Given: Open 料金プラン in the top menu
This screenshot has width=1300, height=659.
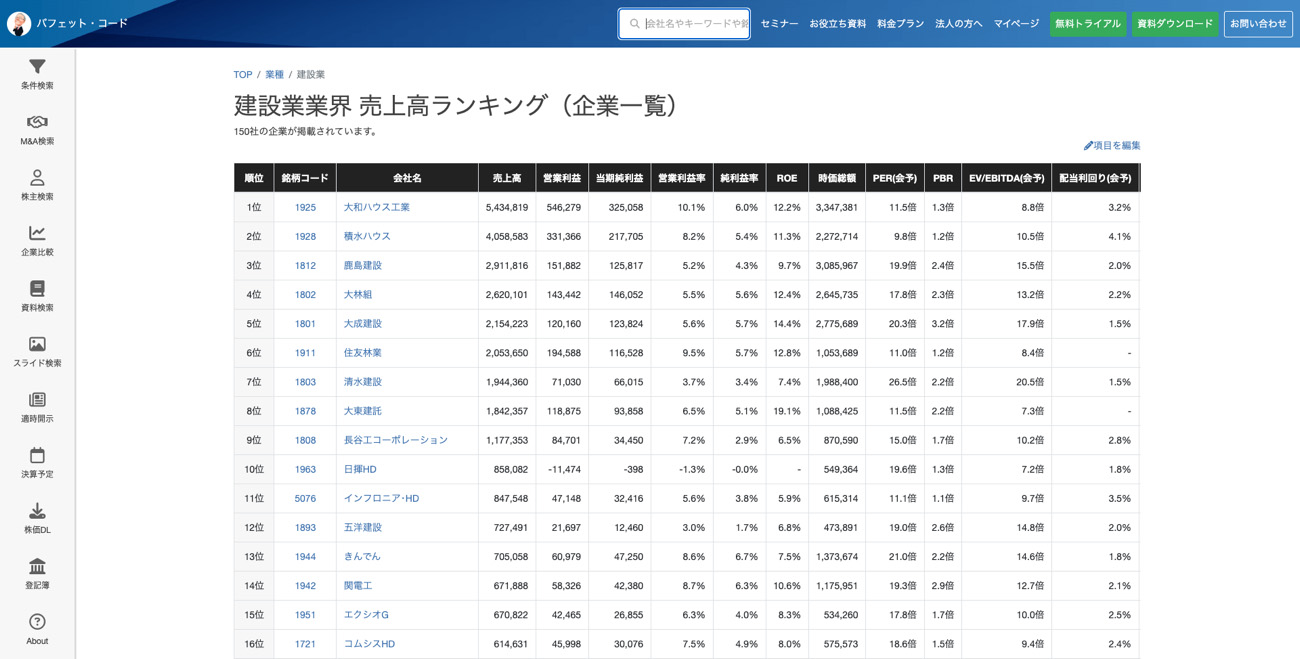Looking at the screenshot, I should pos(900,24).
